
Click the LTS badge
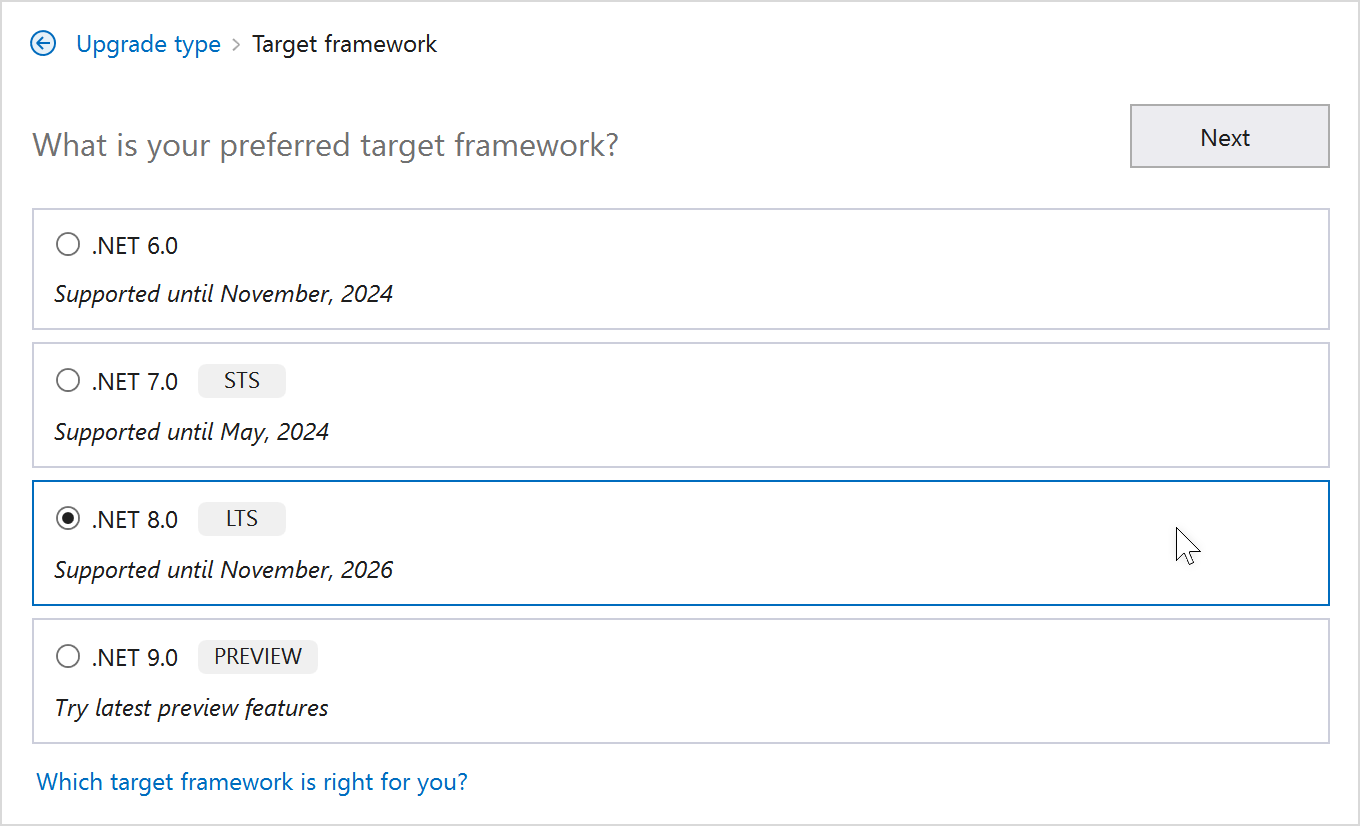242,519
